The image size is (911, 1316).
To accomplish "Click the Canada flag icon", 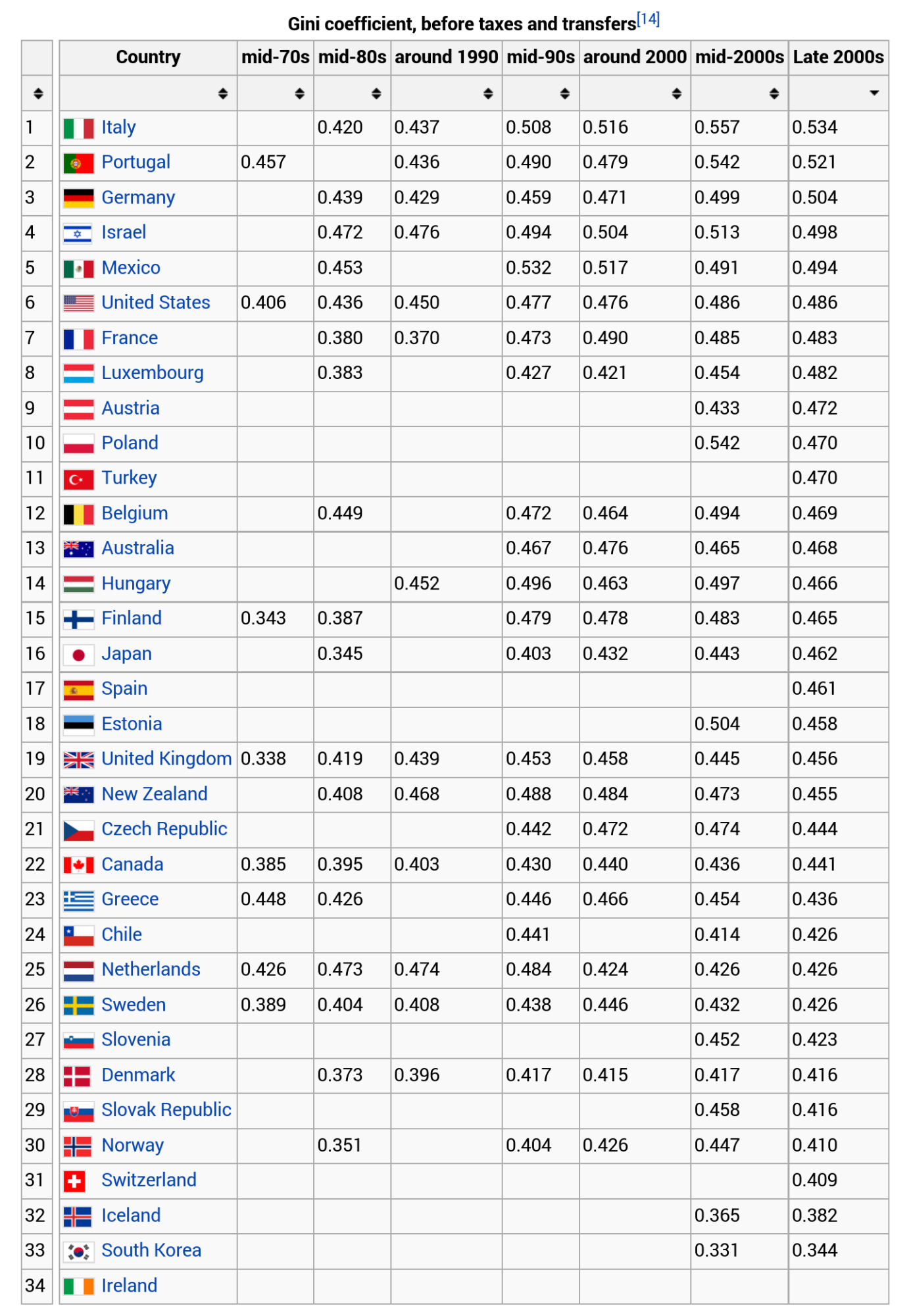I will (78, 865).
